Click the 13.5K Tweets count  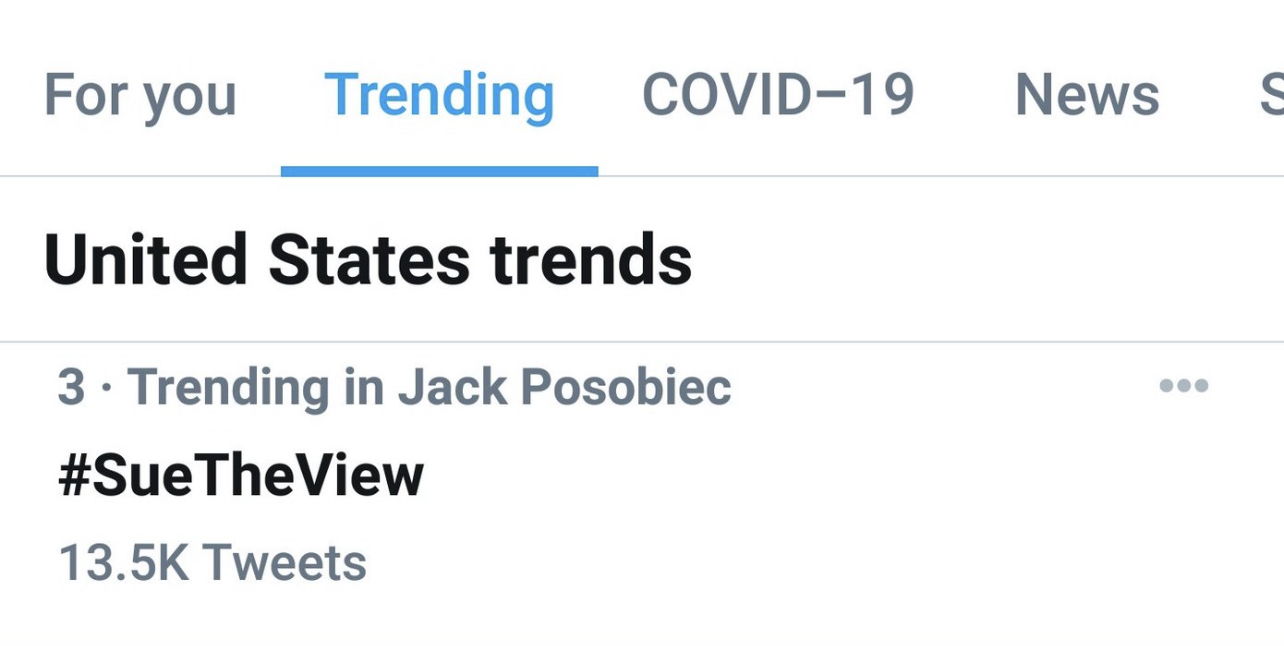pos(212,563)
